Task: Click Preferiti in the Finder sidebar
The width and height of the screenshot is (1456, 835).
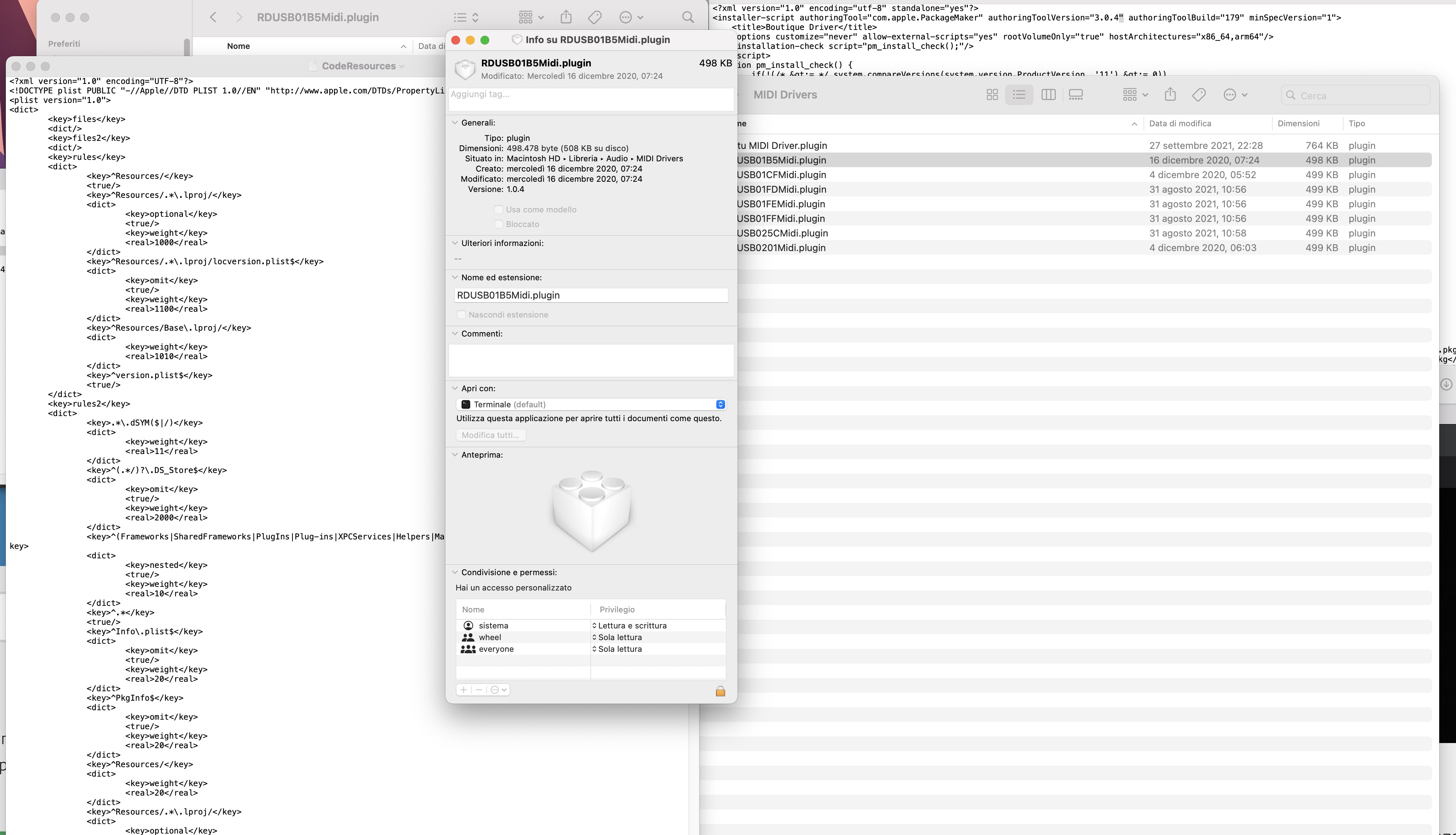Action: (x=64, y=43)
